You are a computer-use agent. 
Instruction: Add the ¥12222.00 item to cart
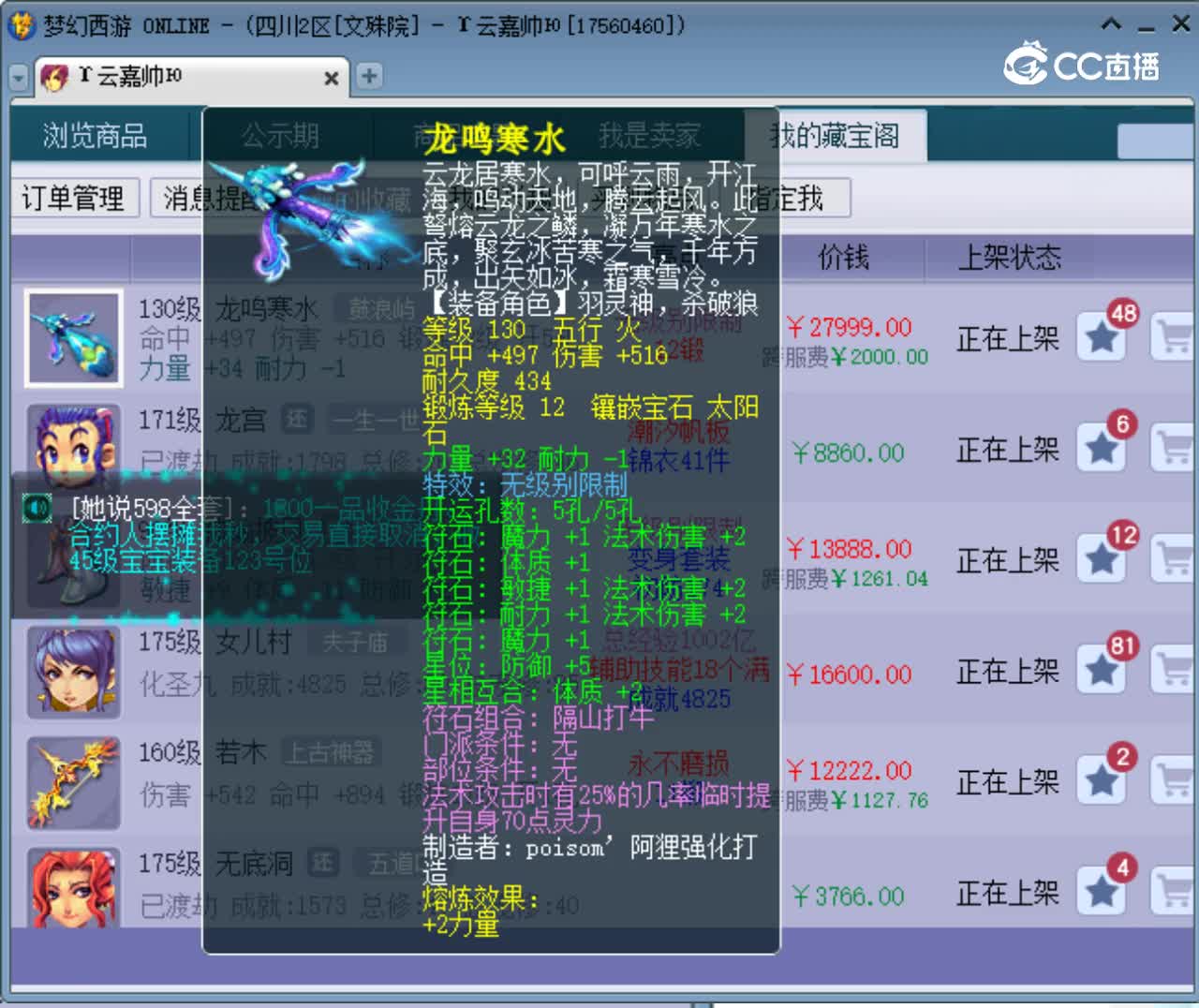(x=1172, y=780)
